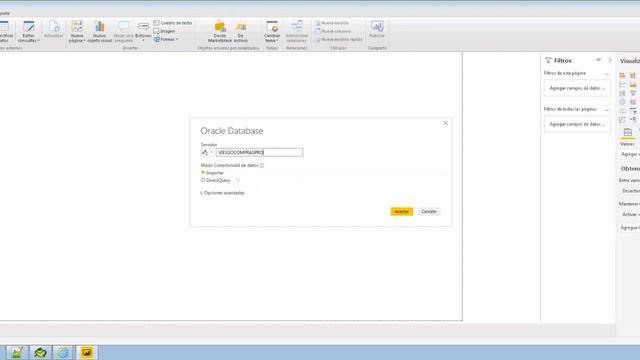The image size is (640, 360).
Task: Toggle Filtros pane visibility eye icon
Action: (598, 60)
